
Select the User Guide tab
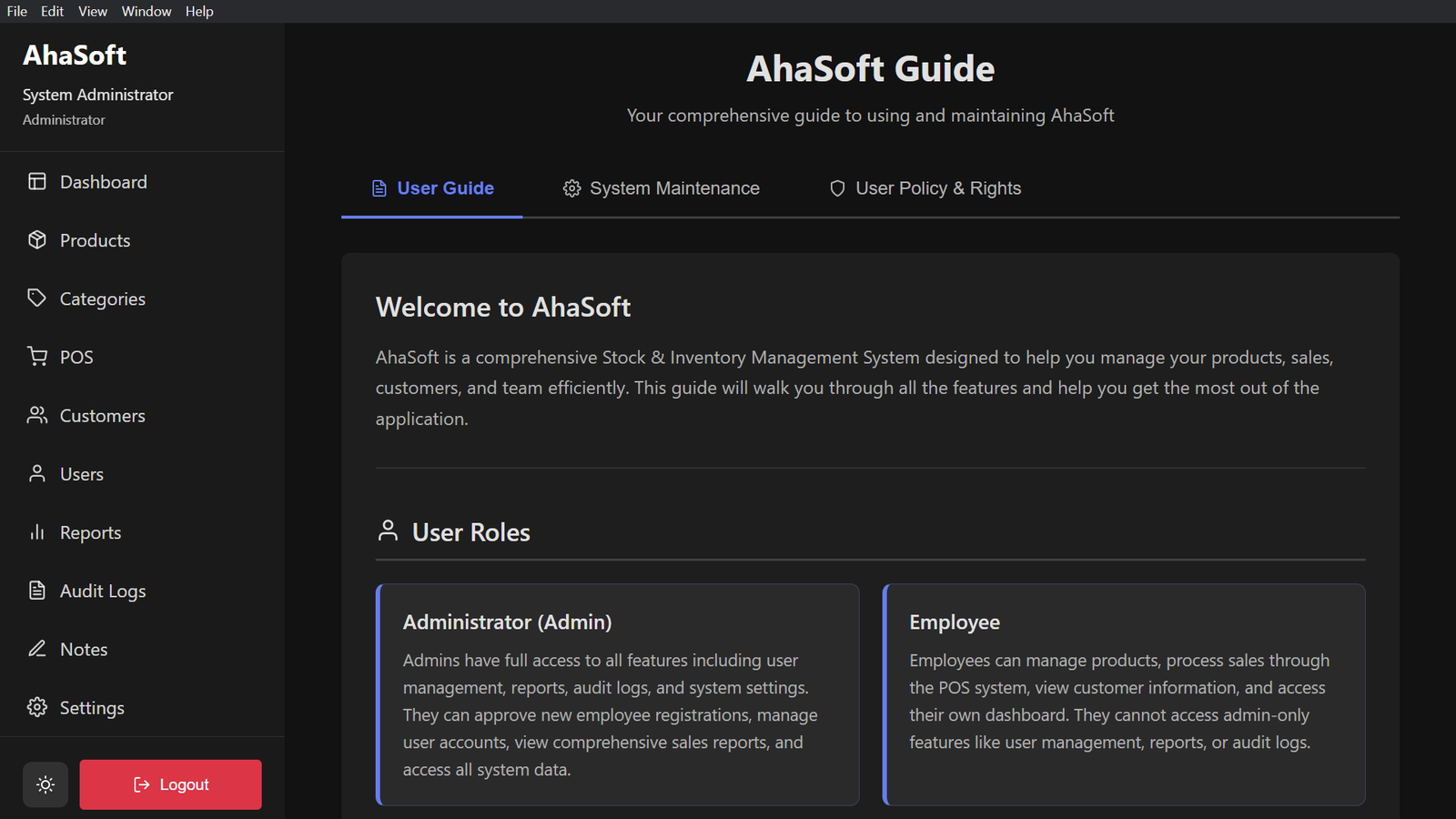coord(432,188)
